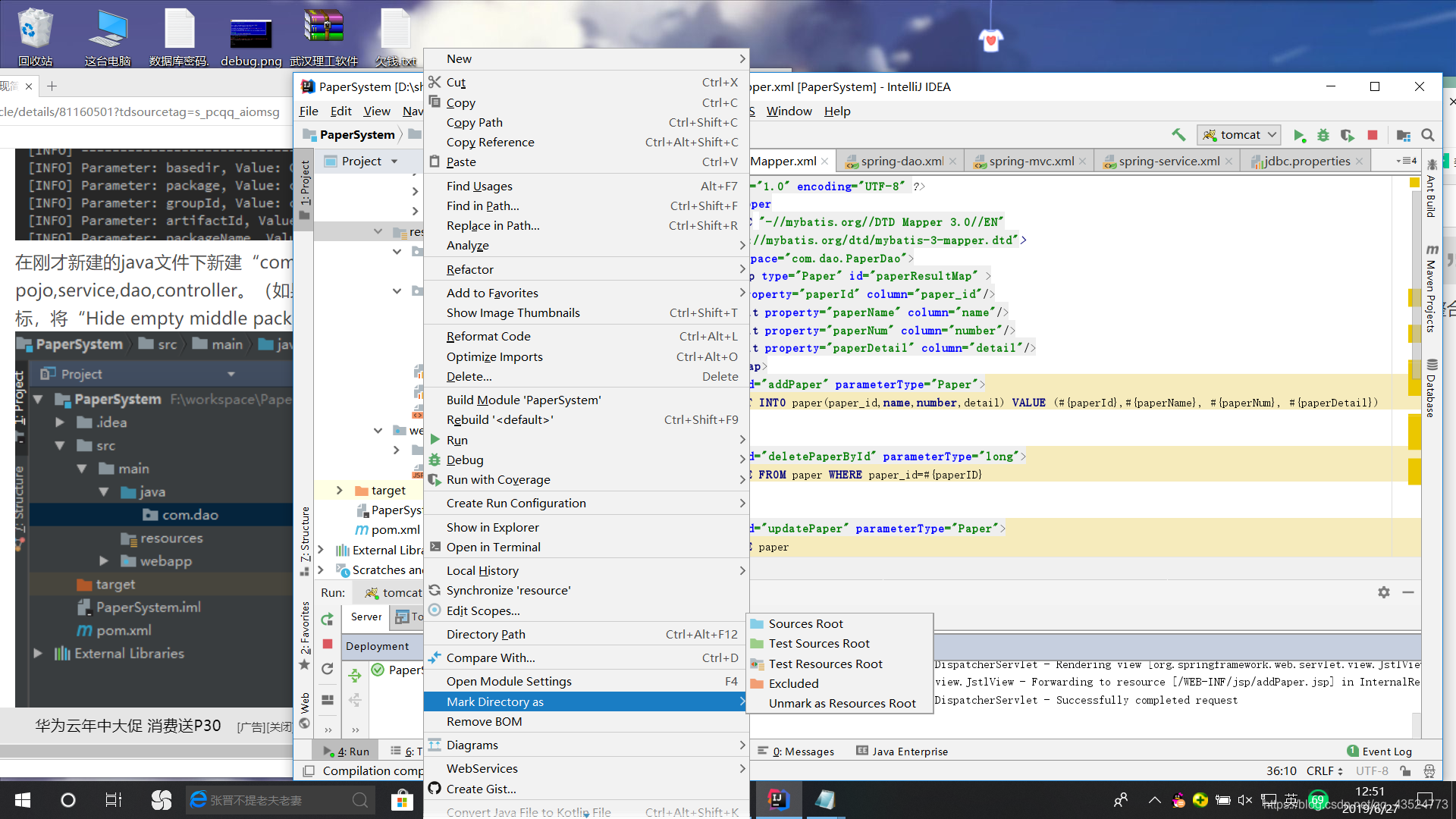Screen dimensions: 1456x819
Task: Open the Microsoft Store taskbar icon
Action: 402,800
